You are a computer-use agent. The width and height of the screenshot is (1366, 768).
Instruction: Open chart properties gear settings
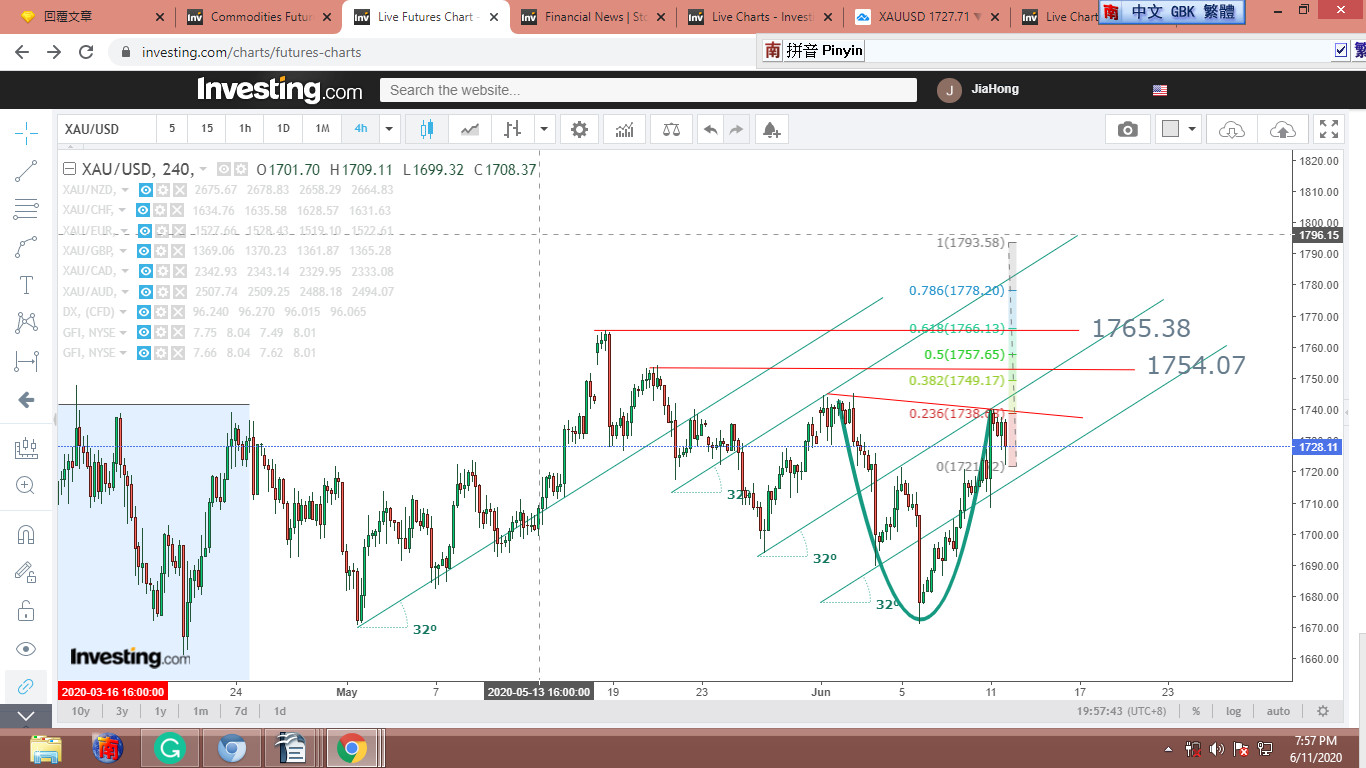(579, 129)
